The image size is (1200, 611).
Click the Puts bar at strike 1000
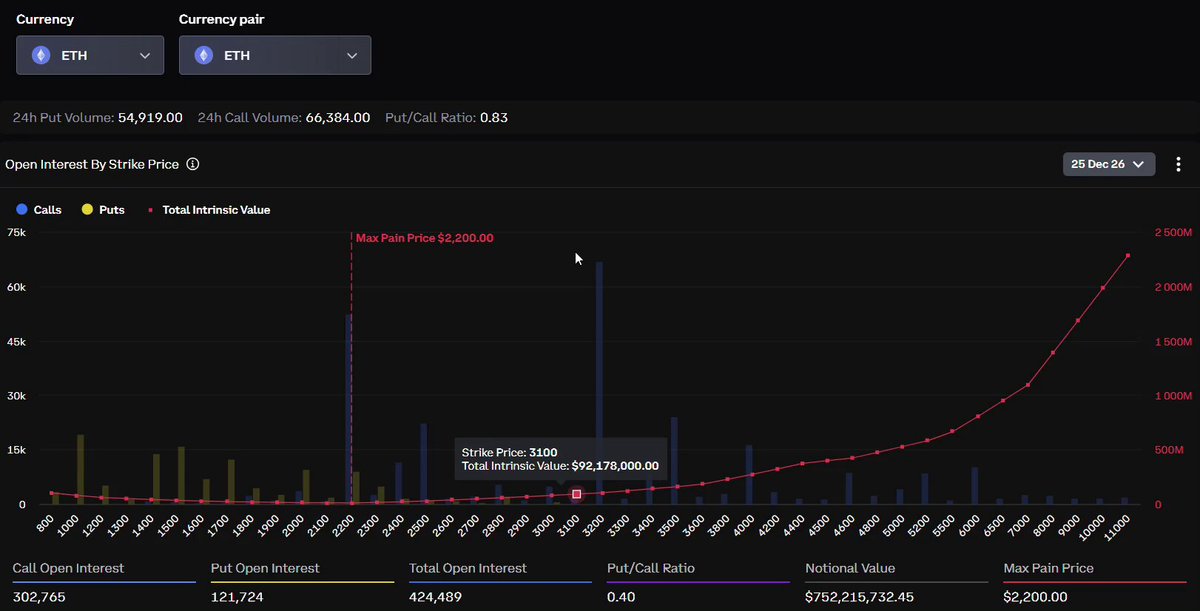(80, 469)
